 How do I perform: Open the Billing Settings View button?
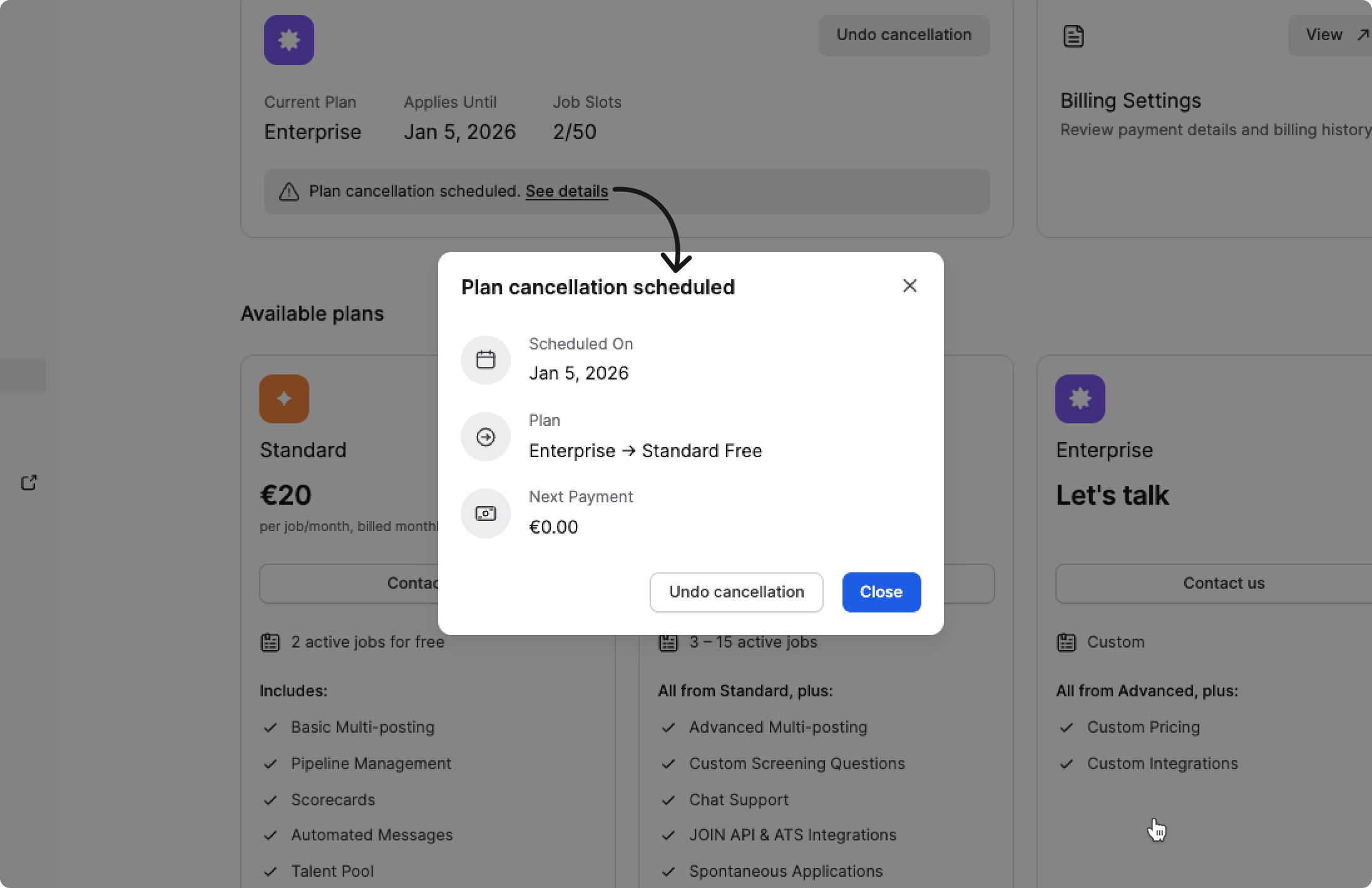[x=1329, y=35]
